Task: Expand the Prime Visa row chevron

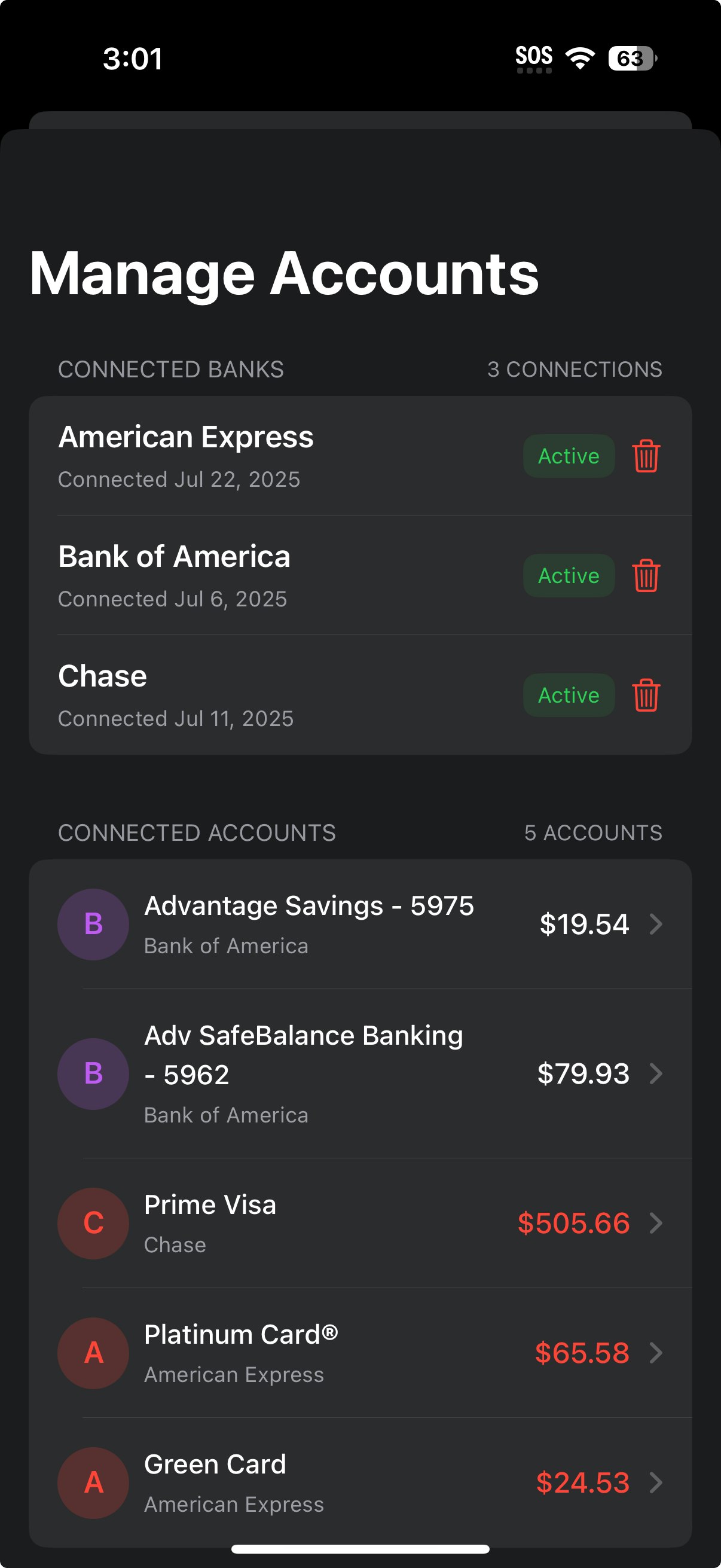Action: tap(655, 1223)
